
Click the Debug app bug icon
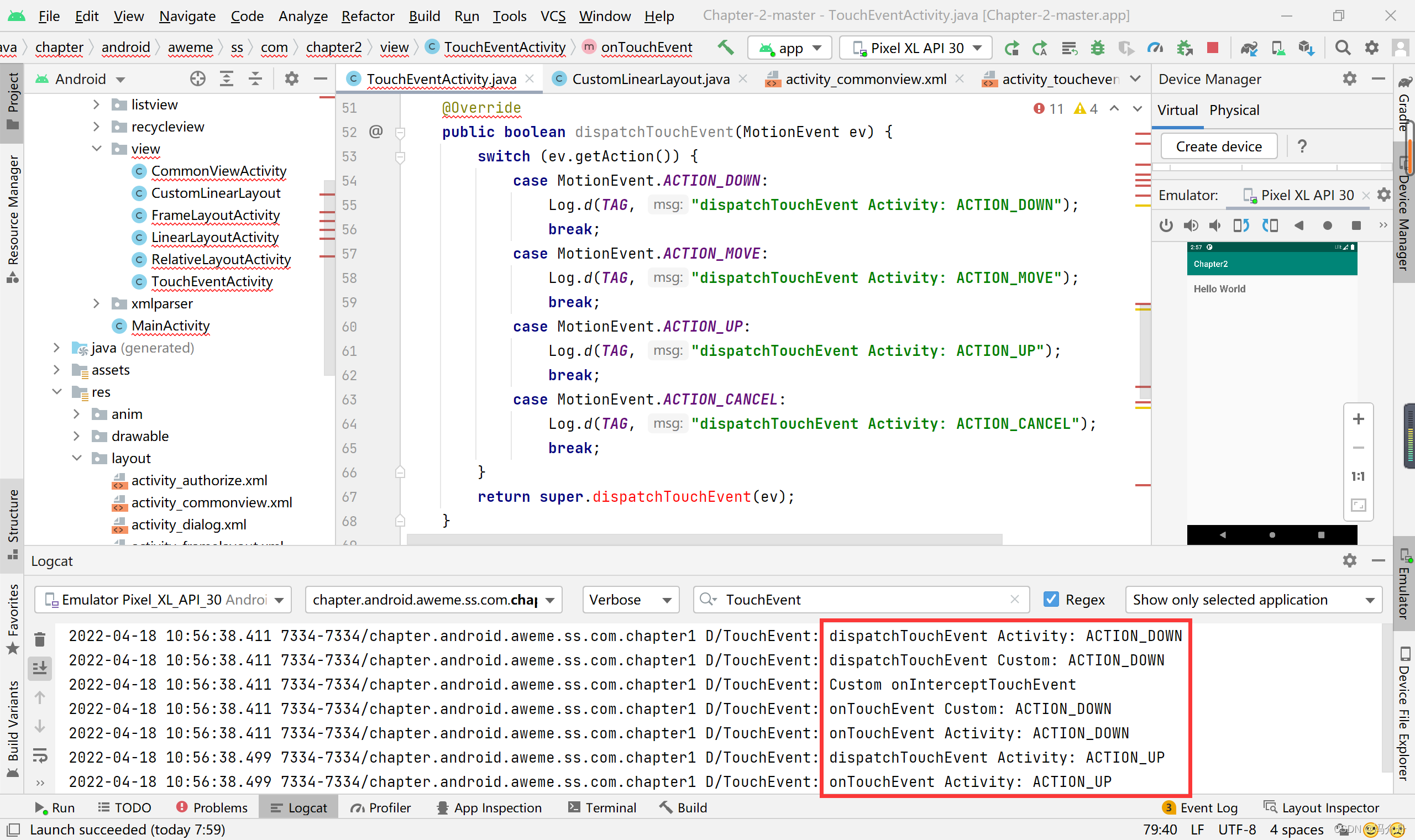point(1098,48)
